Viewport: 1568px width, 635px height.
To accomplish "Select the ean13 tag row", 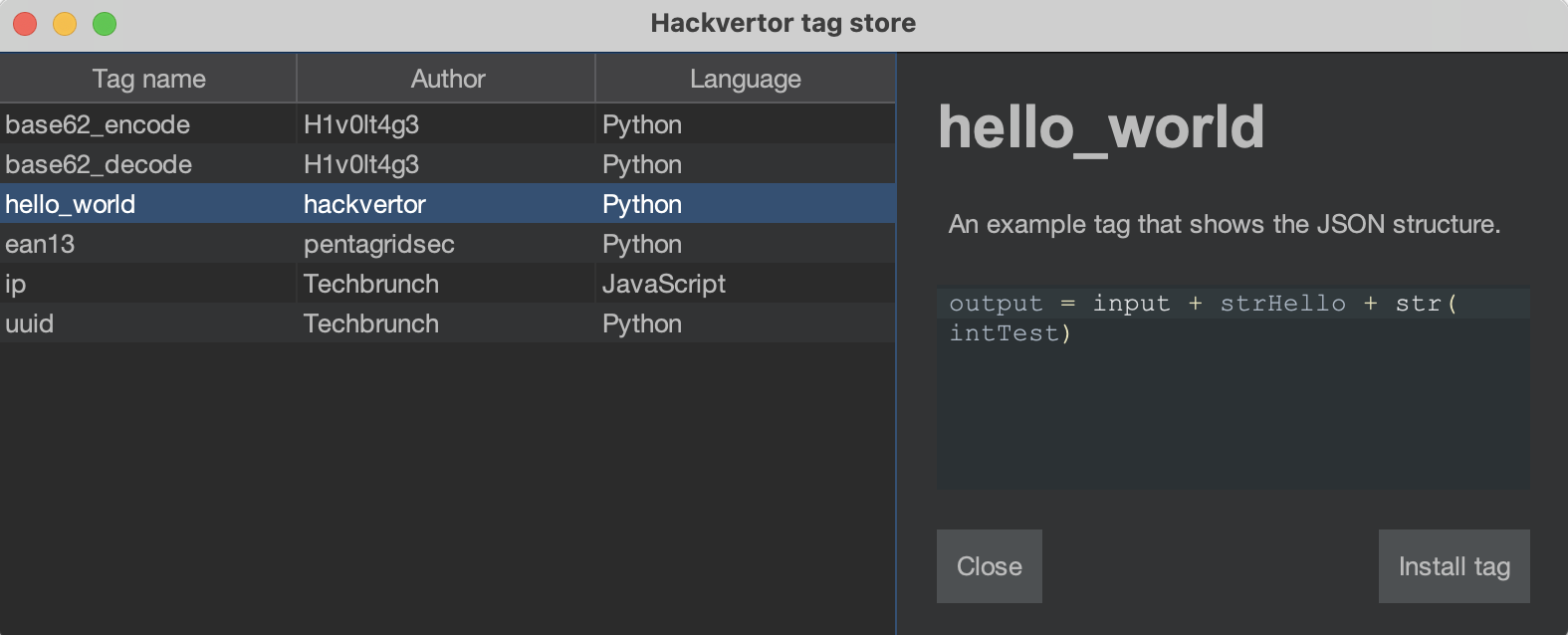I will (x=40, y=244).
